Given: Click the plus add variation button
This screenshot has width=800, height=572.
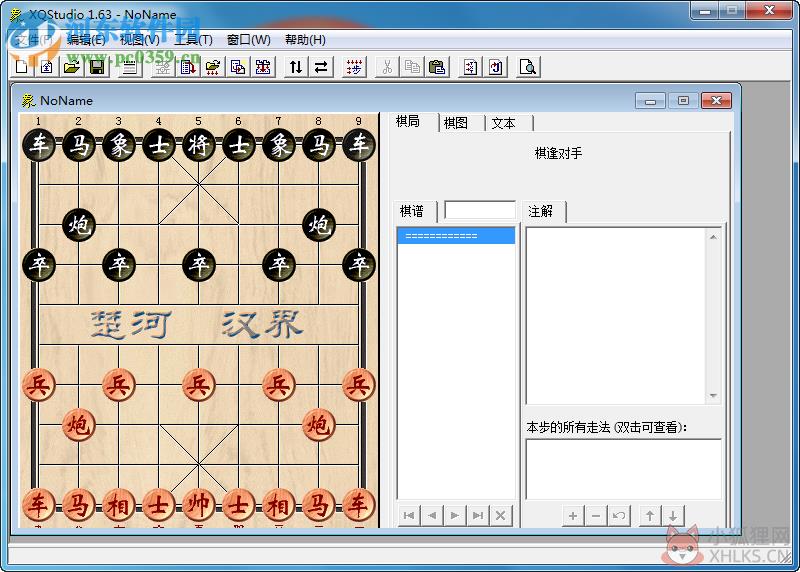Looking at the screenshot, I should point(573,516).
